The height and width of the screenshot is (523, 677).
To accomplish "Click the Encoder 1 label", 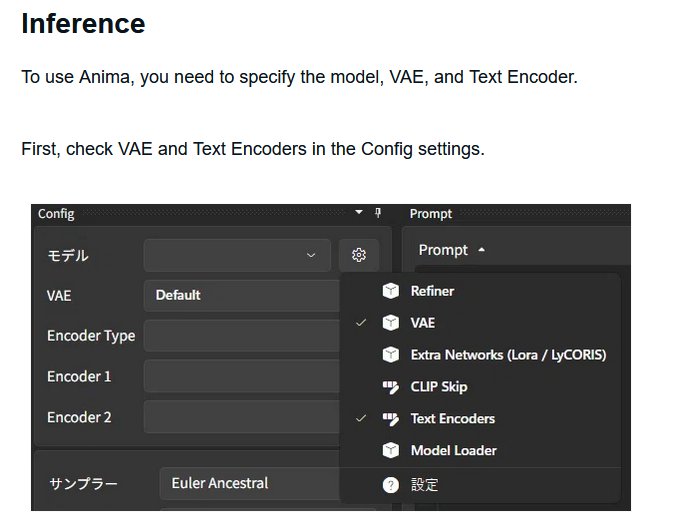I will pyautogui.click(x=79, y=376).
